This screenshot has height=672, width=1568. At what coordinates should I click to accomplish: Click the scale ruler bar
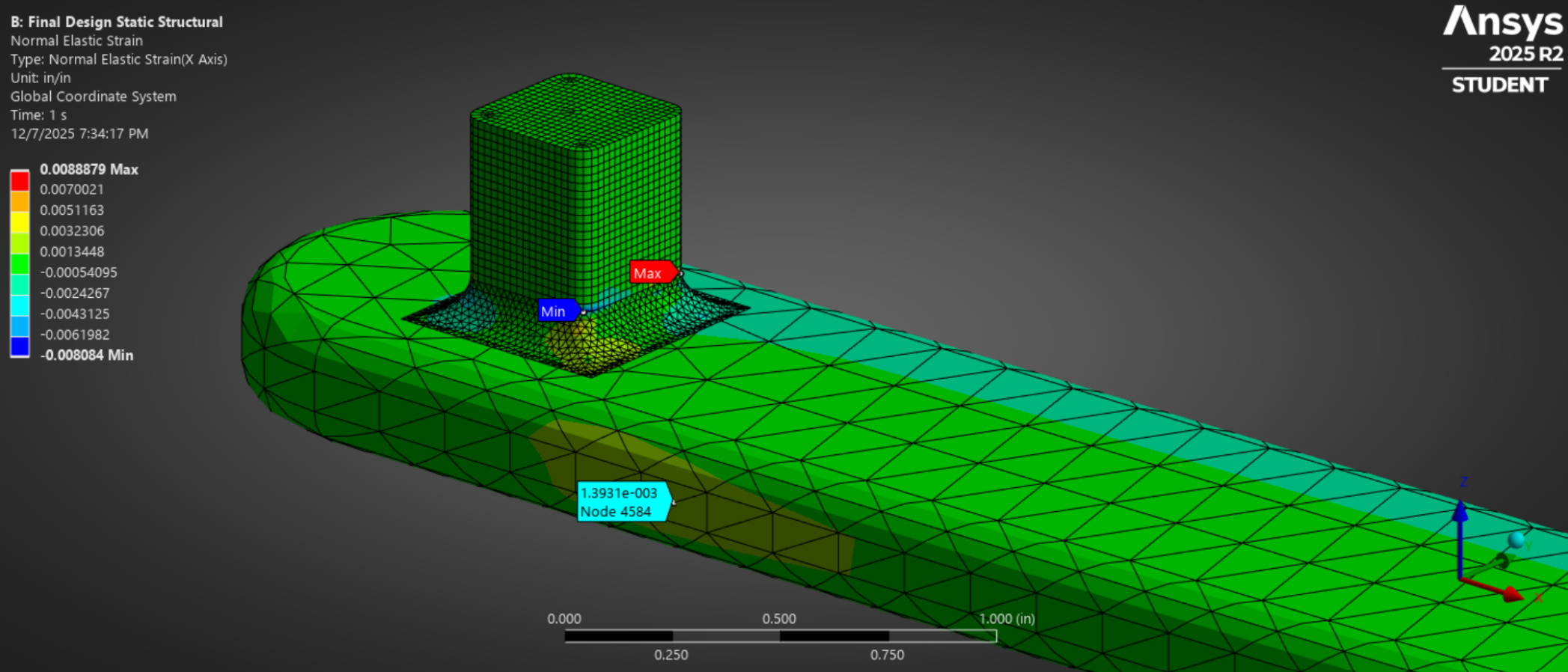coord(781,636)
